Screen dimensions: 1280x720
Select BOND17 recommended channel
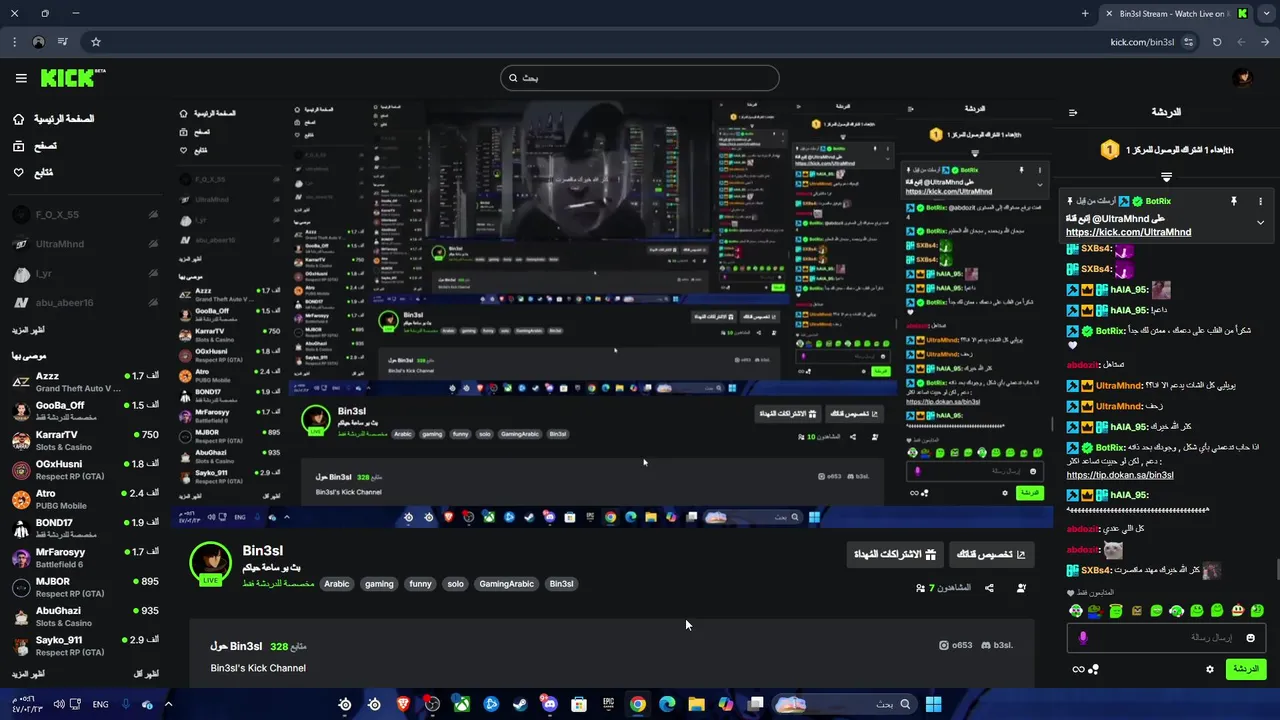[x=84, y=528]
